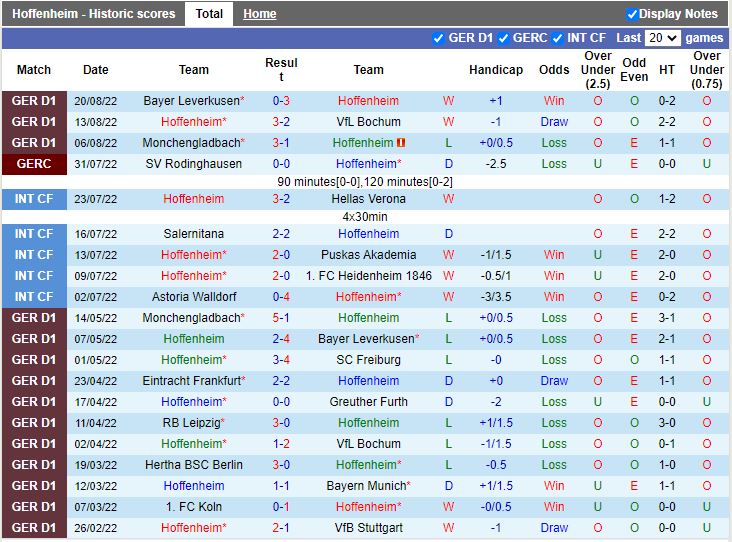Click the Over Under (0.75) header
Image resolution: width=732 pixels, height=542 pixels.
point(706,70)
